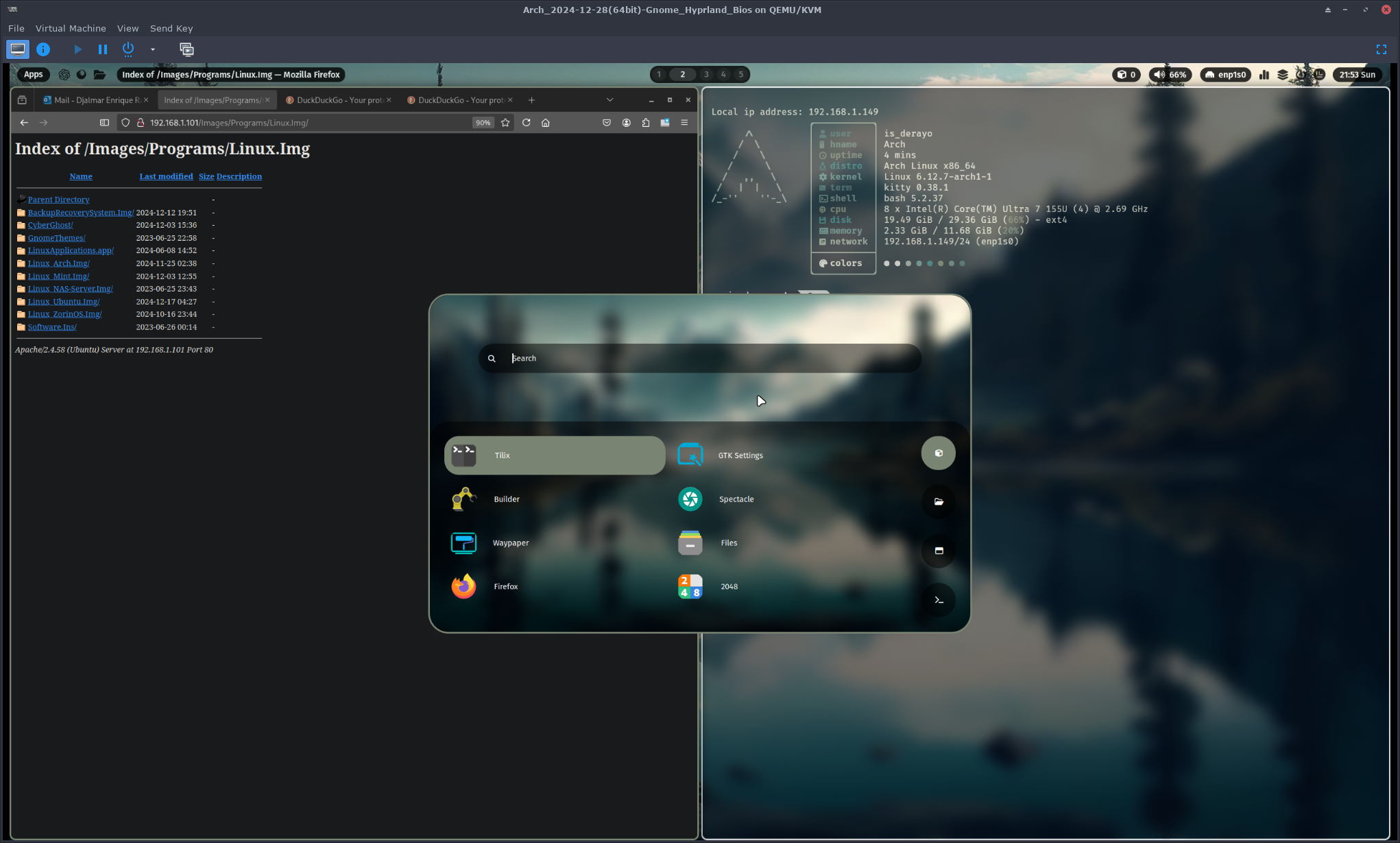
Task: Open Firefox extensions puzzle icon
Action: coord(645,123)
